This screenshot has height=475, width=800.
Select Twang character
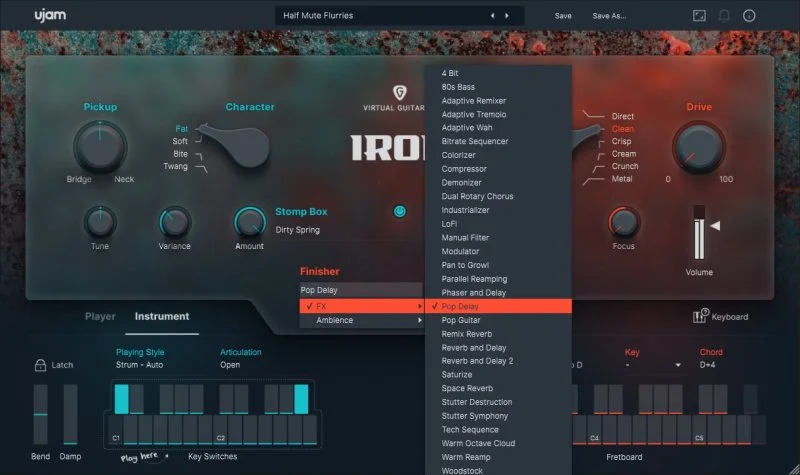click(176, 166)
